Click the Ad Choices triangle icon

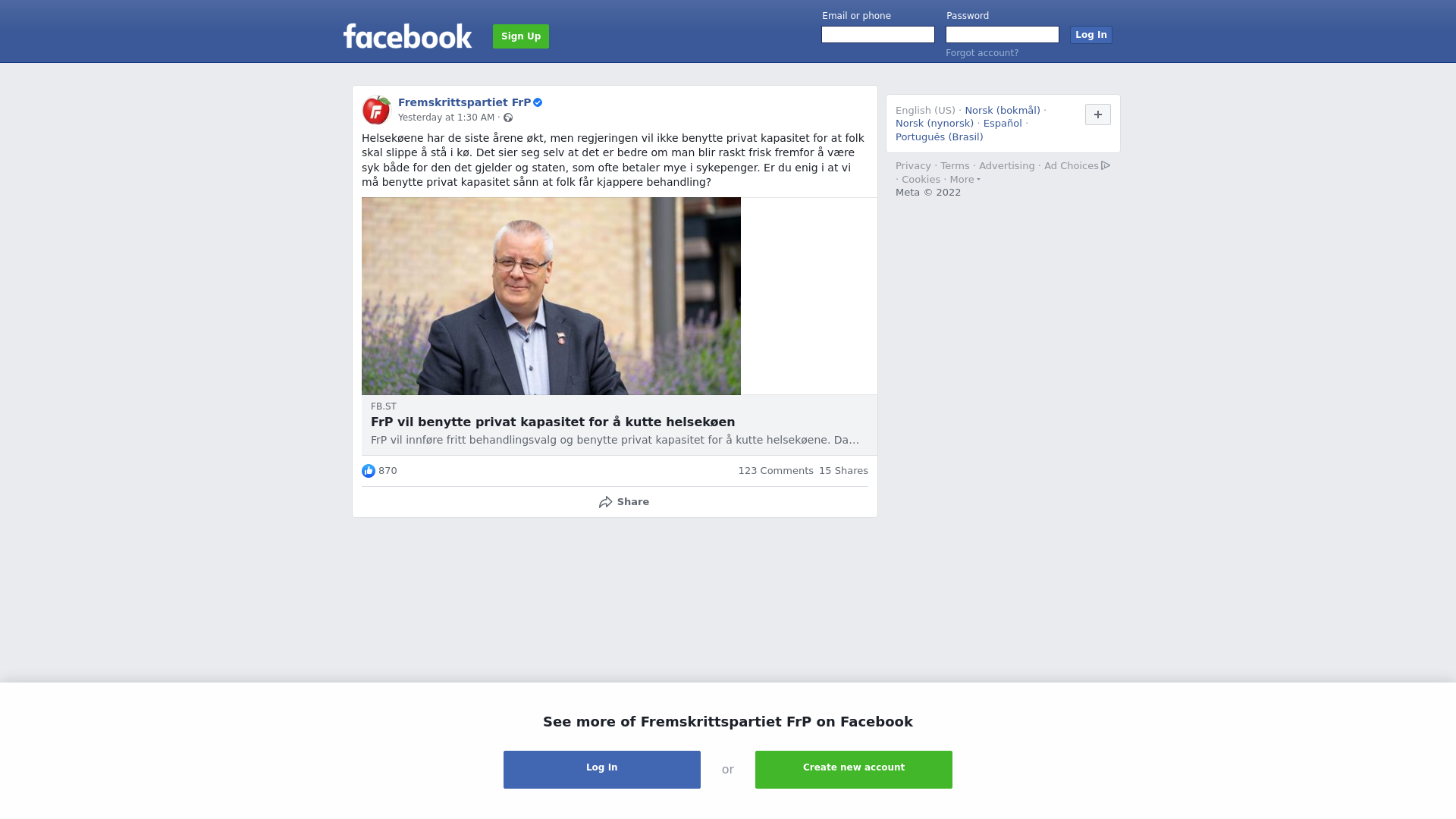[x=1106, y=165]
